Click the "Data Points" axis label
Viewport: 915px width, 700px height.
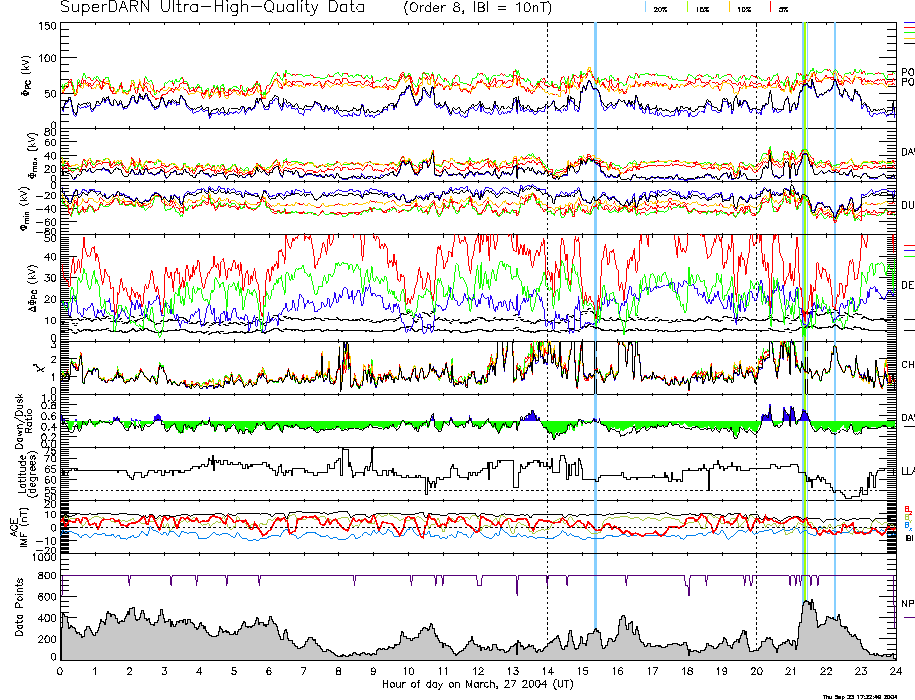[19, 607]
